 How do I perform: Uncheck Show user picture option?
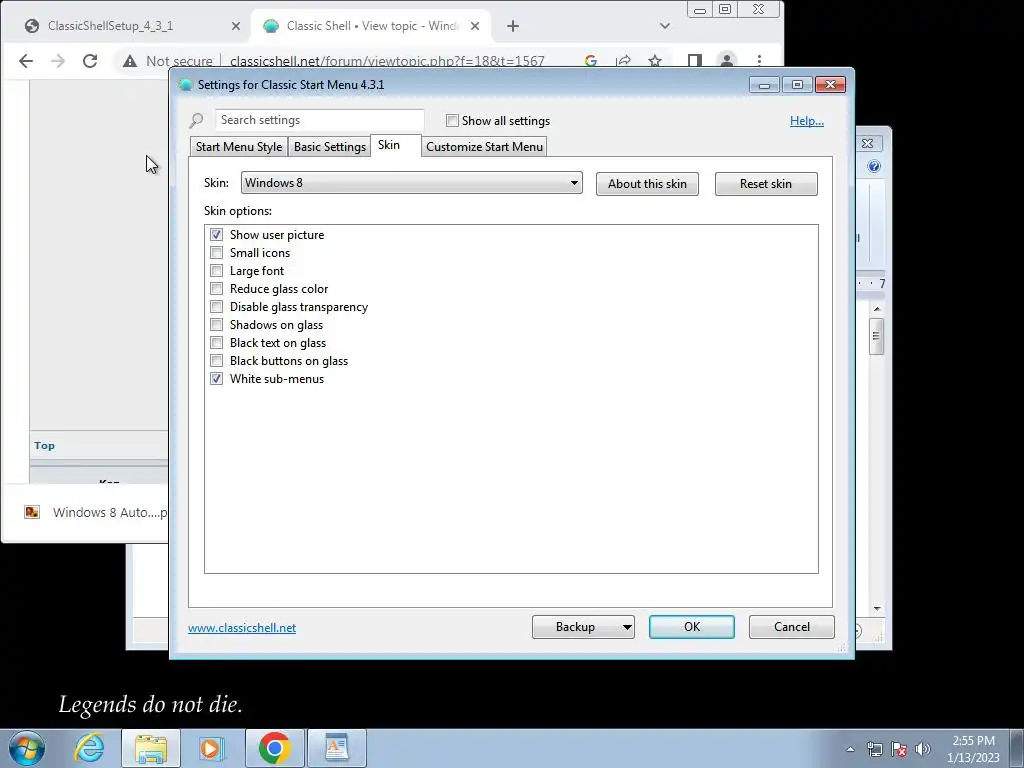pos(216,234)
